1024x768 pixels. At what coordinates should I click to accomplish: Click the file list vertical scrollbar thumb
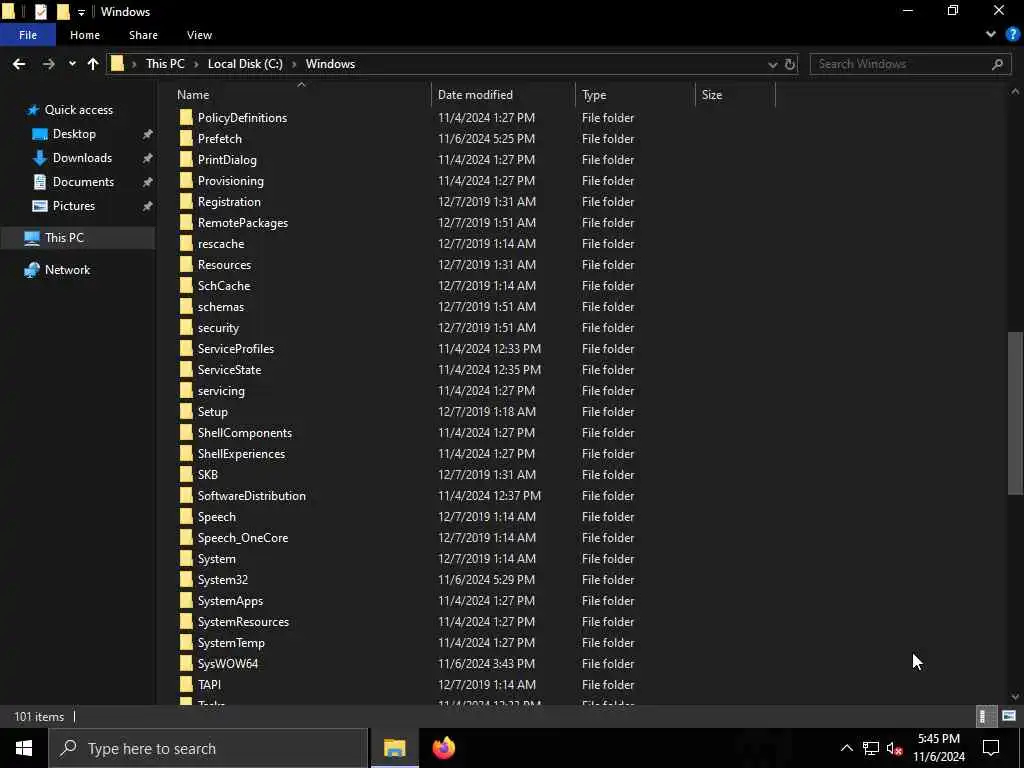coord(1015,413)
